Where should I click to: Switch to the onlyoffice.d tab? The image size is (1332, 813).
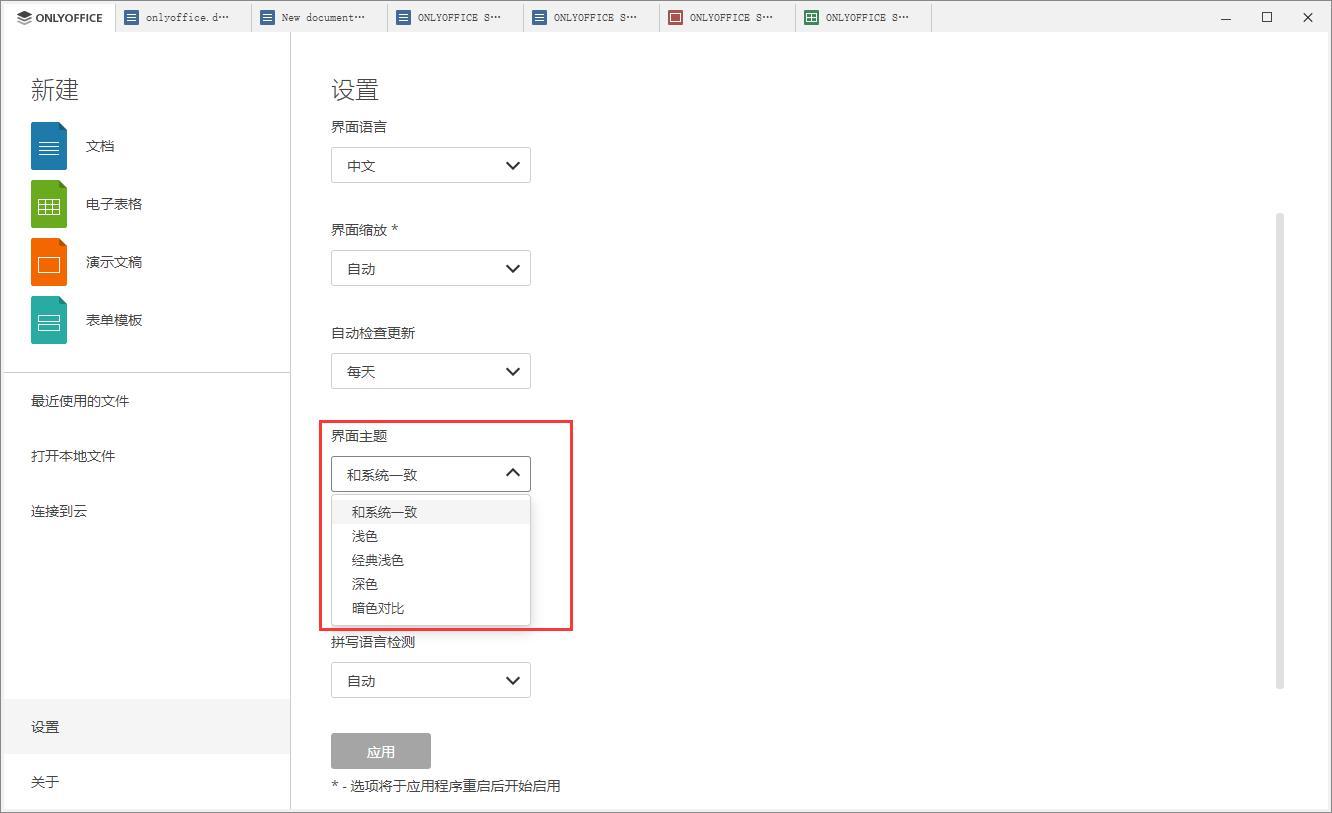[x=180, y=17]
